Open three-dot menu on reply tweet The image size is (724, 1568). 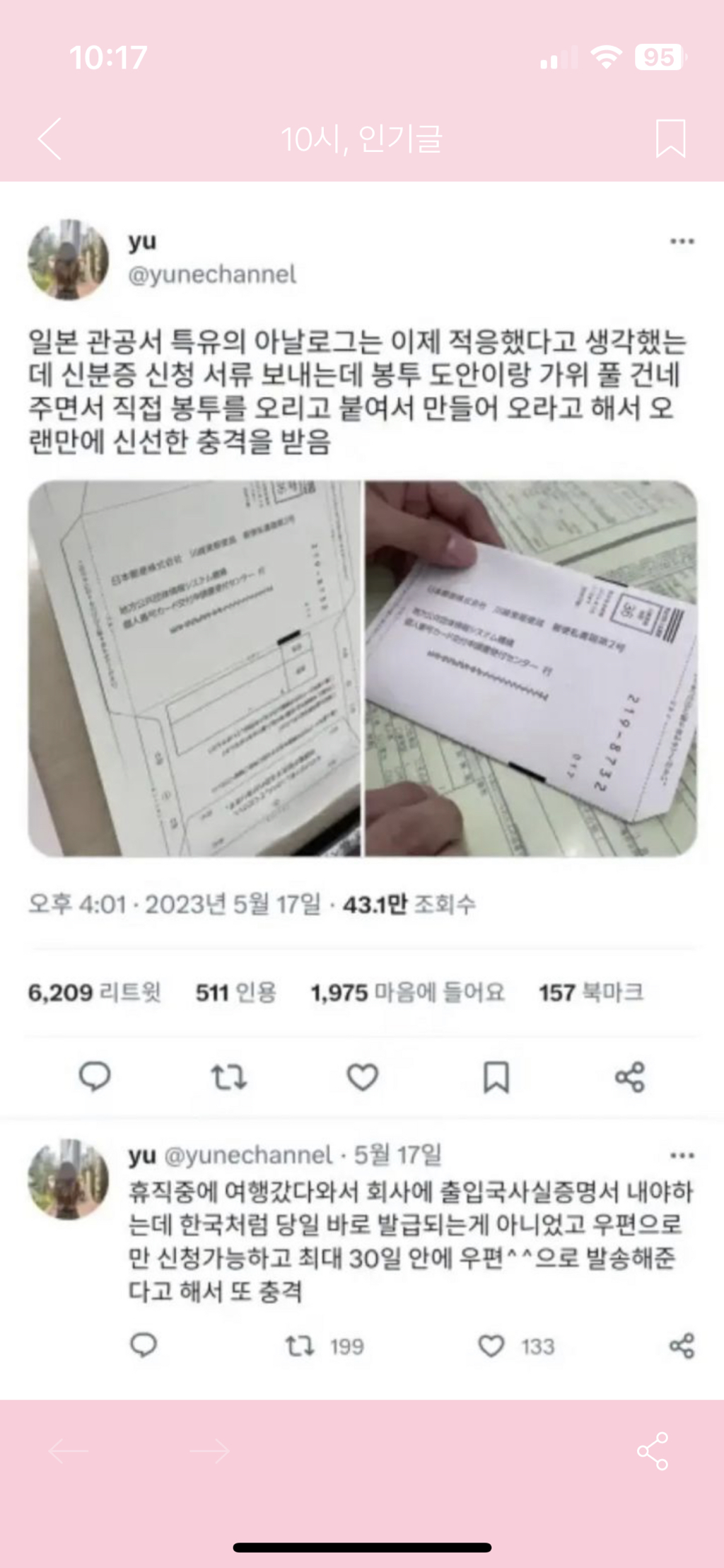(x=682, y=1155)
